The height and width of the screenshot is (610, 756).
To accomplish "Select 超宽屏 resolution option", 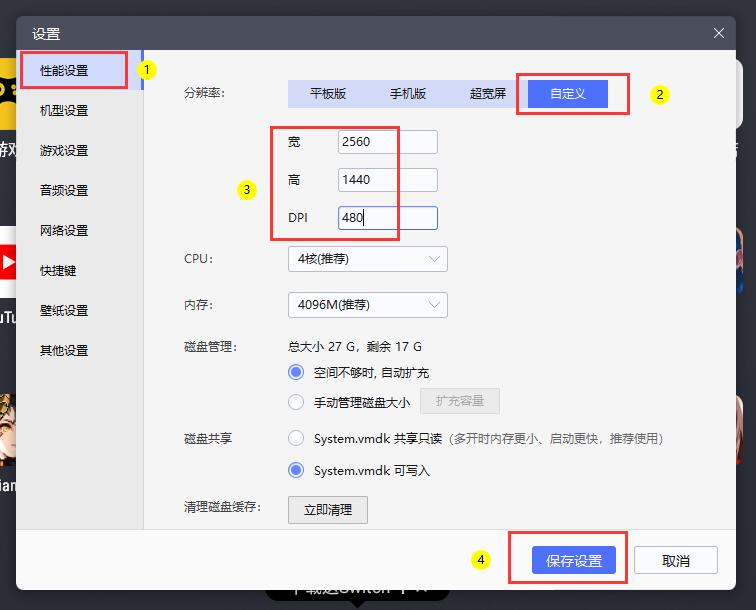I will (488, 93).
